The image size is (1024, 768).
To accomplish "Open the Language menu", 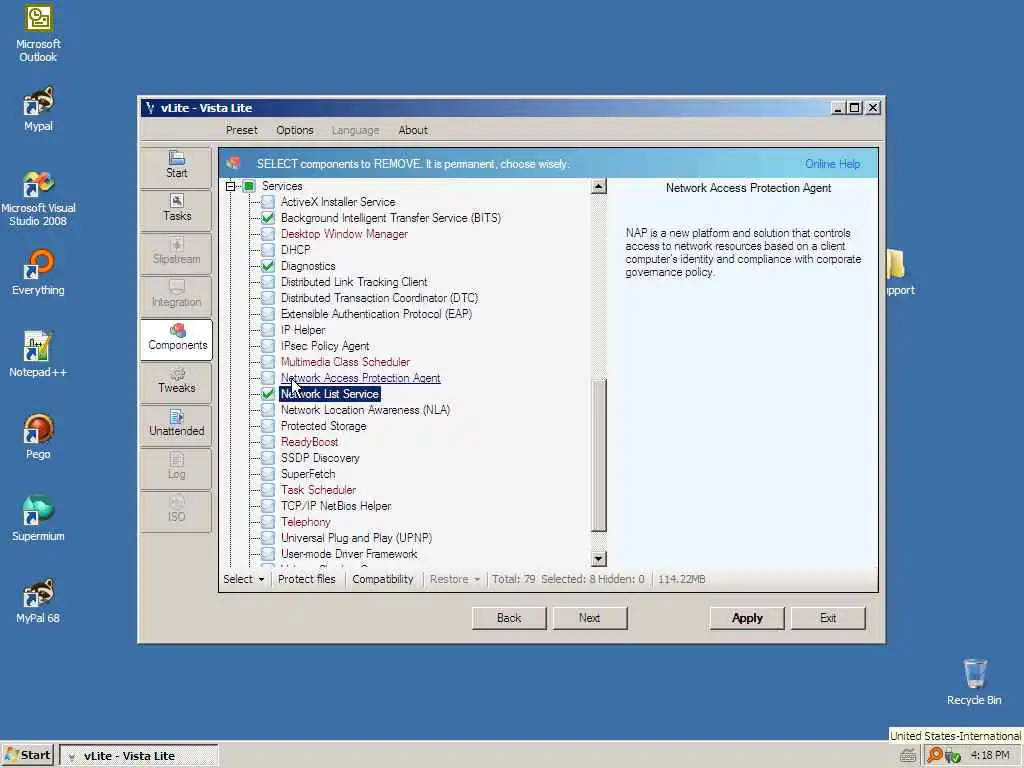I will [355, 130].
